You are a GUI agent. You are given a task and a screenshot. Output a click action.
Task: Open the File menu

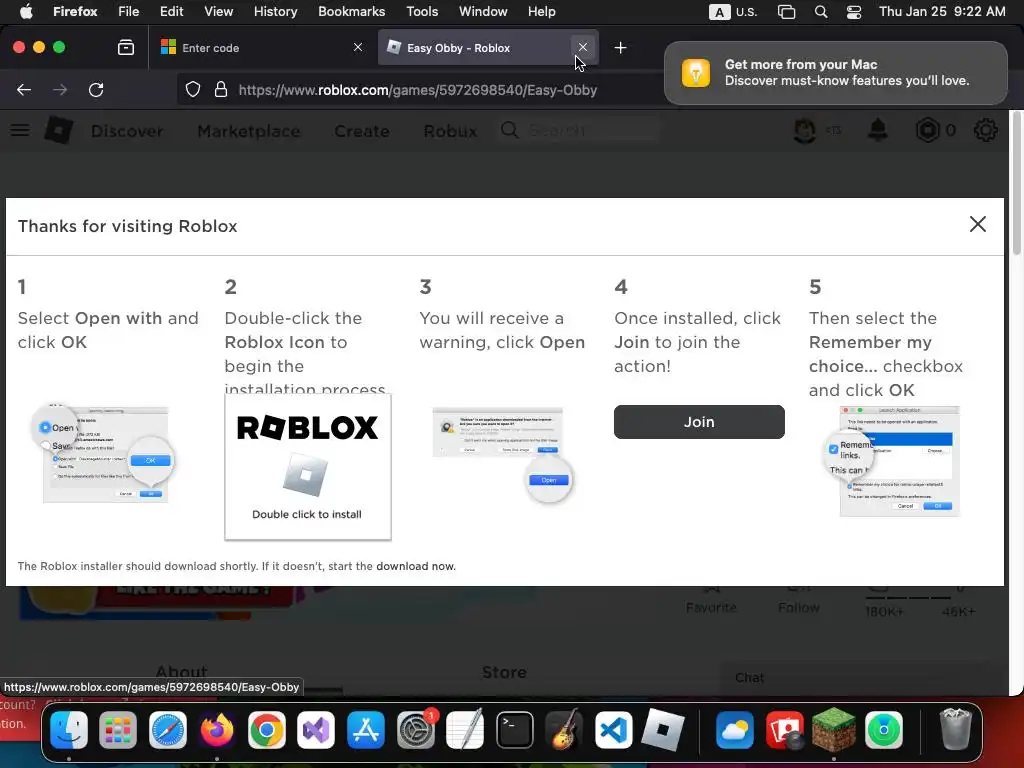click(129, 11)
